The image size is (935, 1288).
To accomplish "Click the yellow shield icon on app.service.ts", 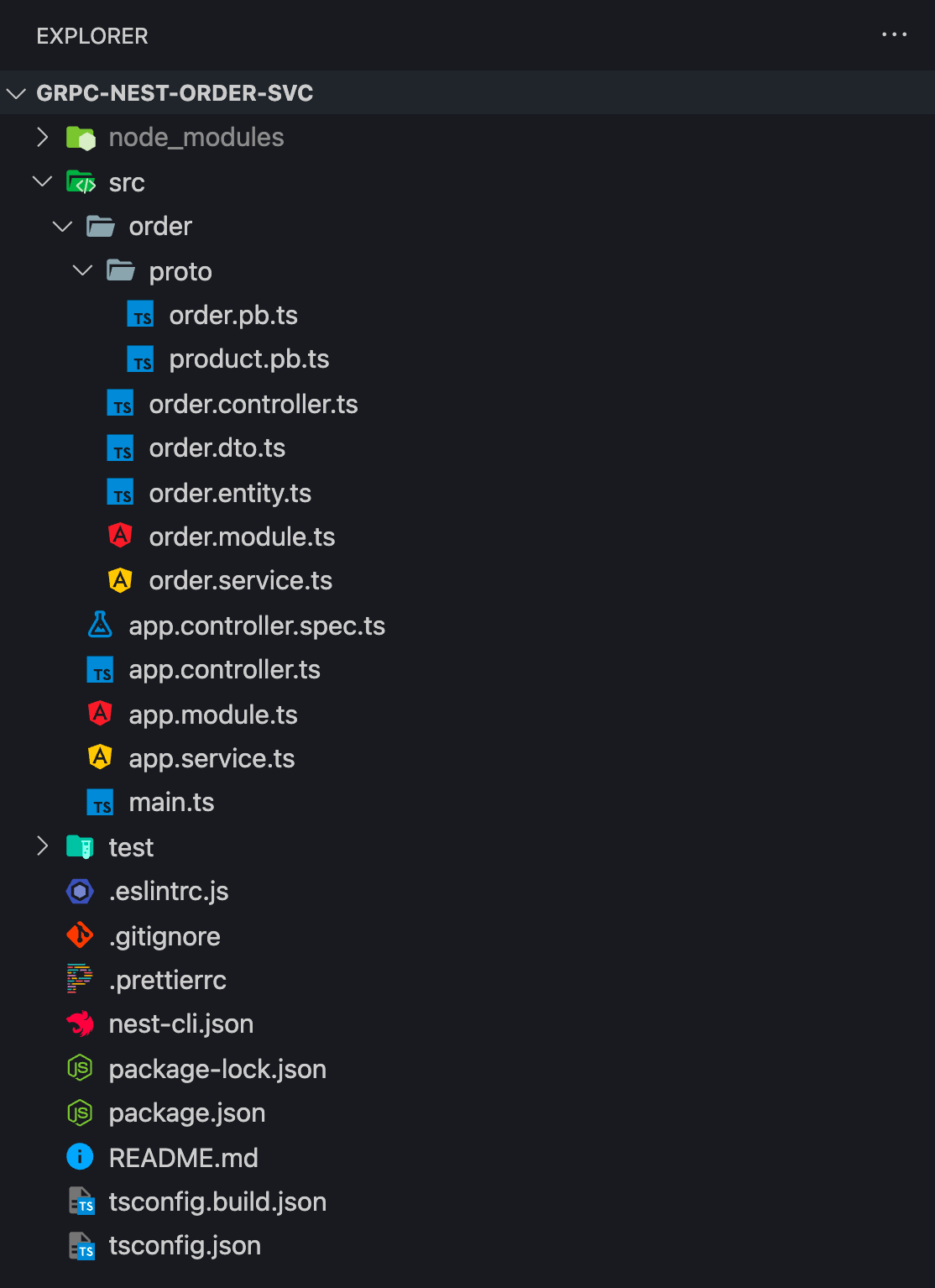I will (x=100, y=757).
